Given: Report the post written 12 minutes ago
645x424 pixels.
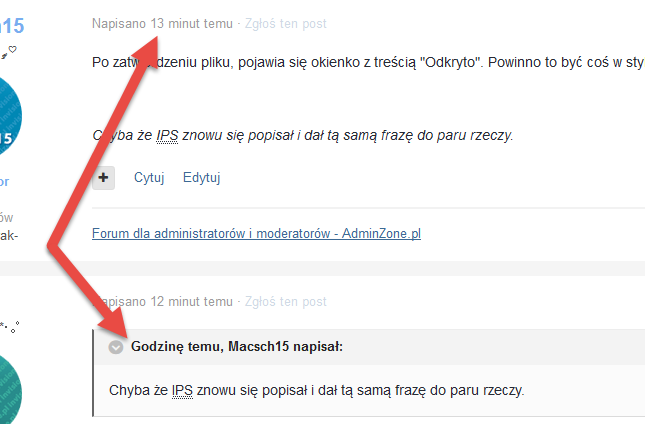Looking at the screenshot, I should [x=285, y=302].
